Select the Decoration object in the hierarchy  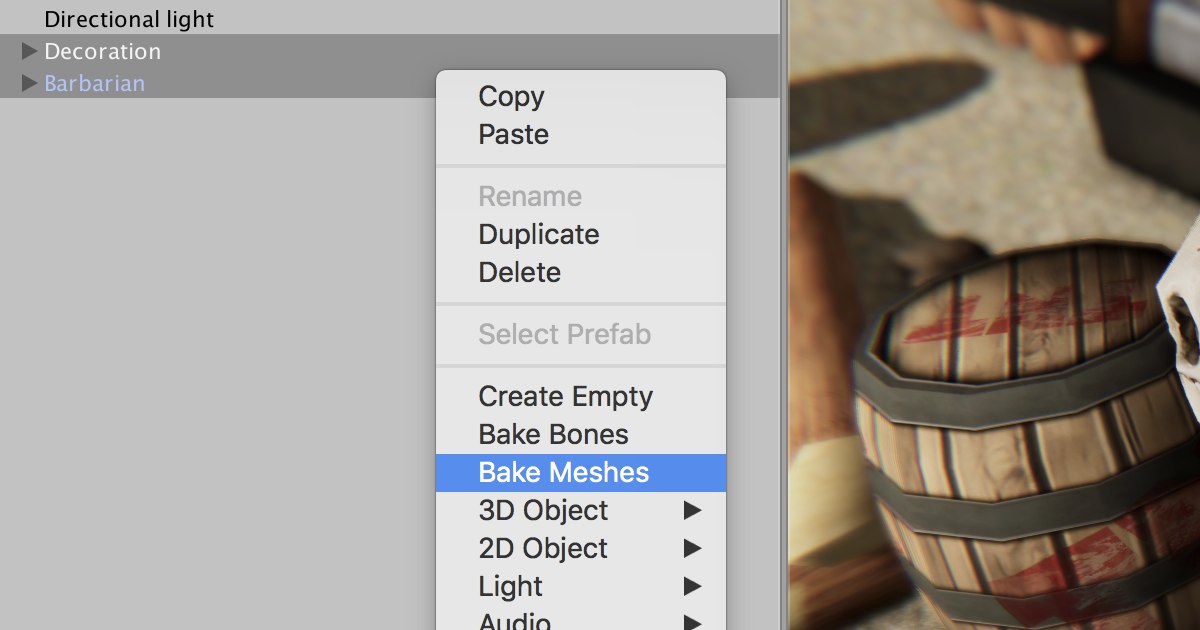102,51
